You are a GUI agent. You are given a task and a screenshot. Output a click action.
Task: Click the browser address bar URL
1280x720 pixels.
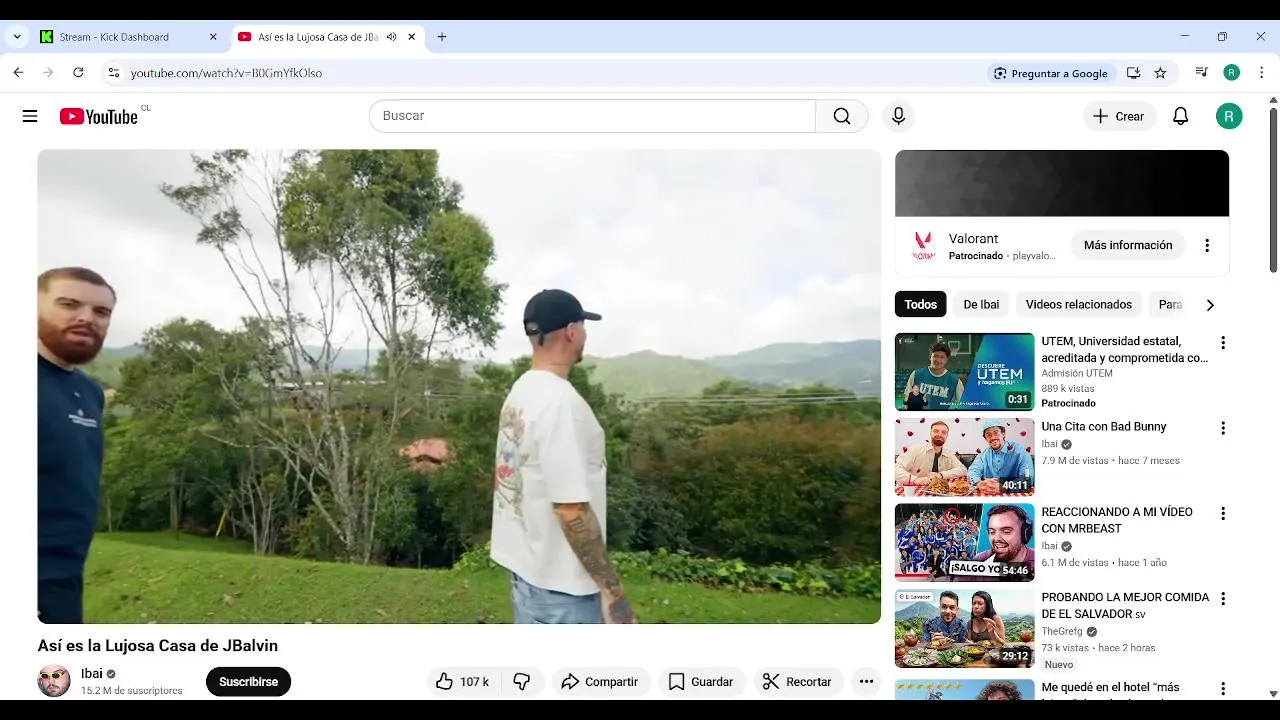tap(226, 73)
